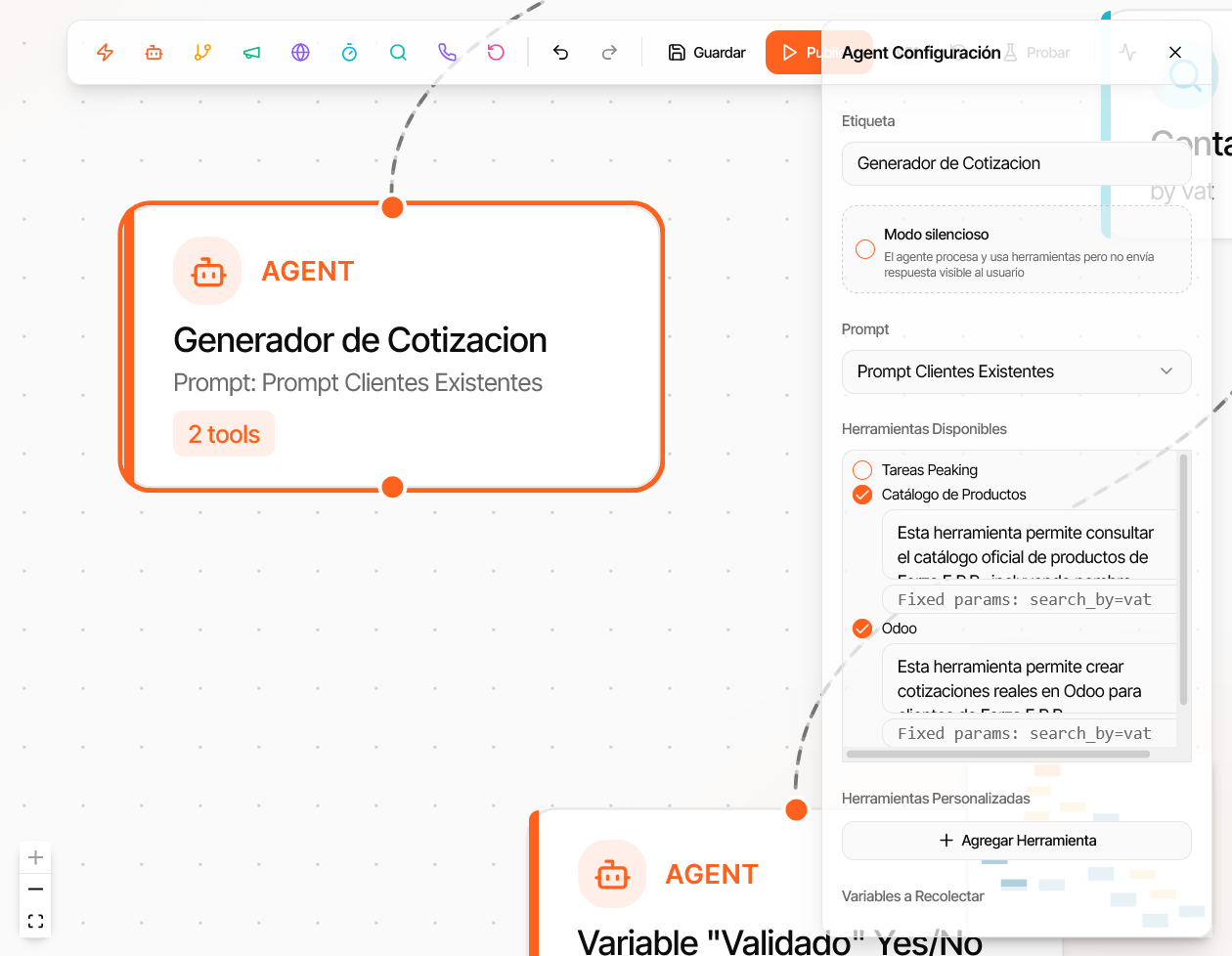Add a custom tool with Agregar Herramienta
Viewport: 1232px width, 956px height.
pos(1017,841)
